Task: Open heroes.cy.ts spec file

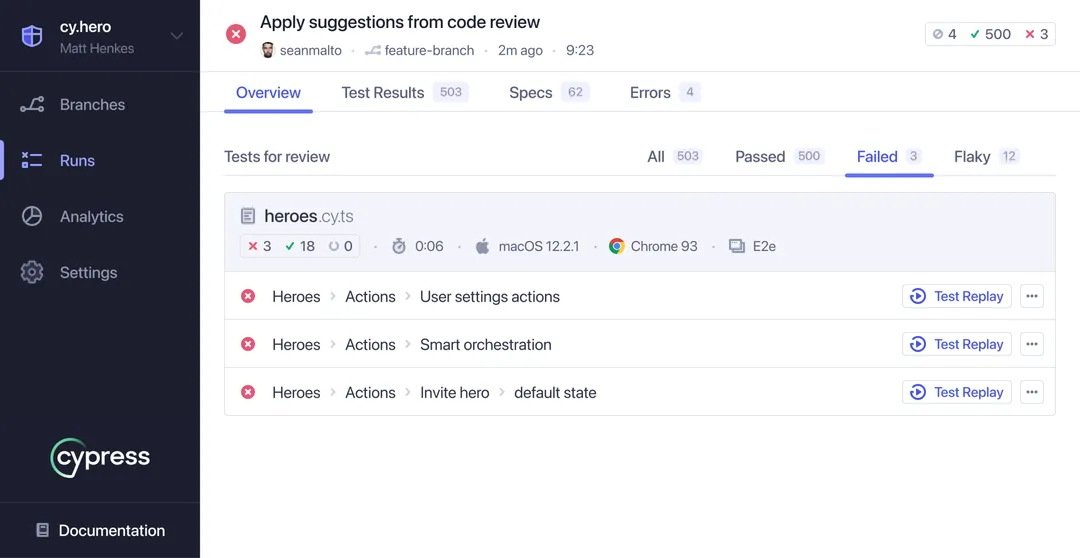Action: [308, 216]
